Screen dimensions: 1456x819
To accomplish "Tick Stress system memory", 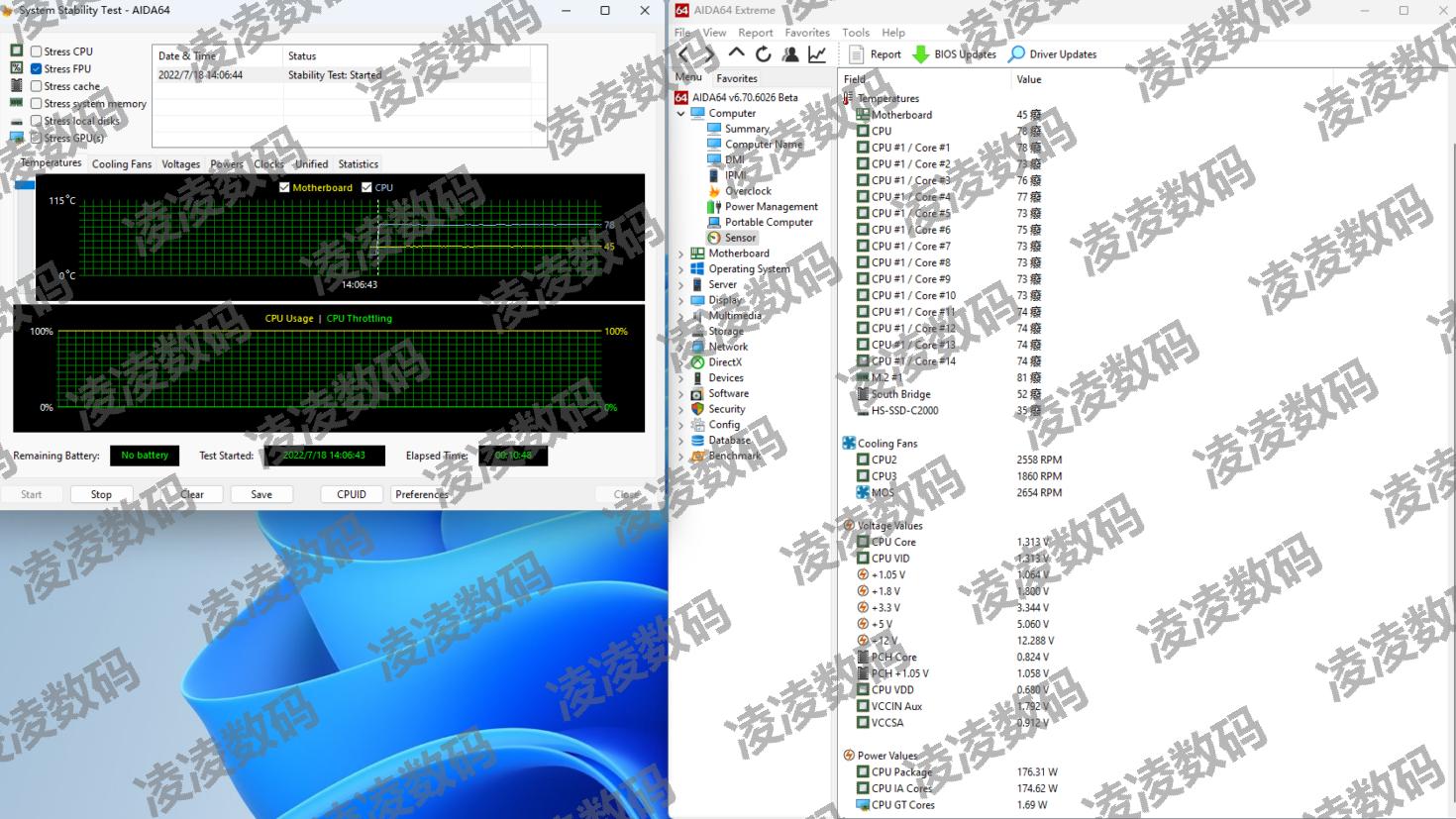I will click(x=37, y=104).
